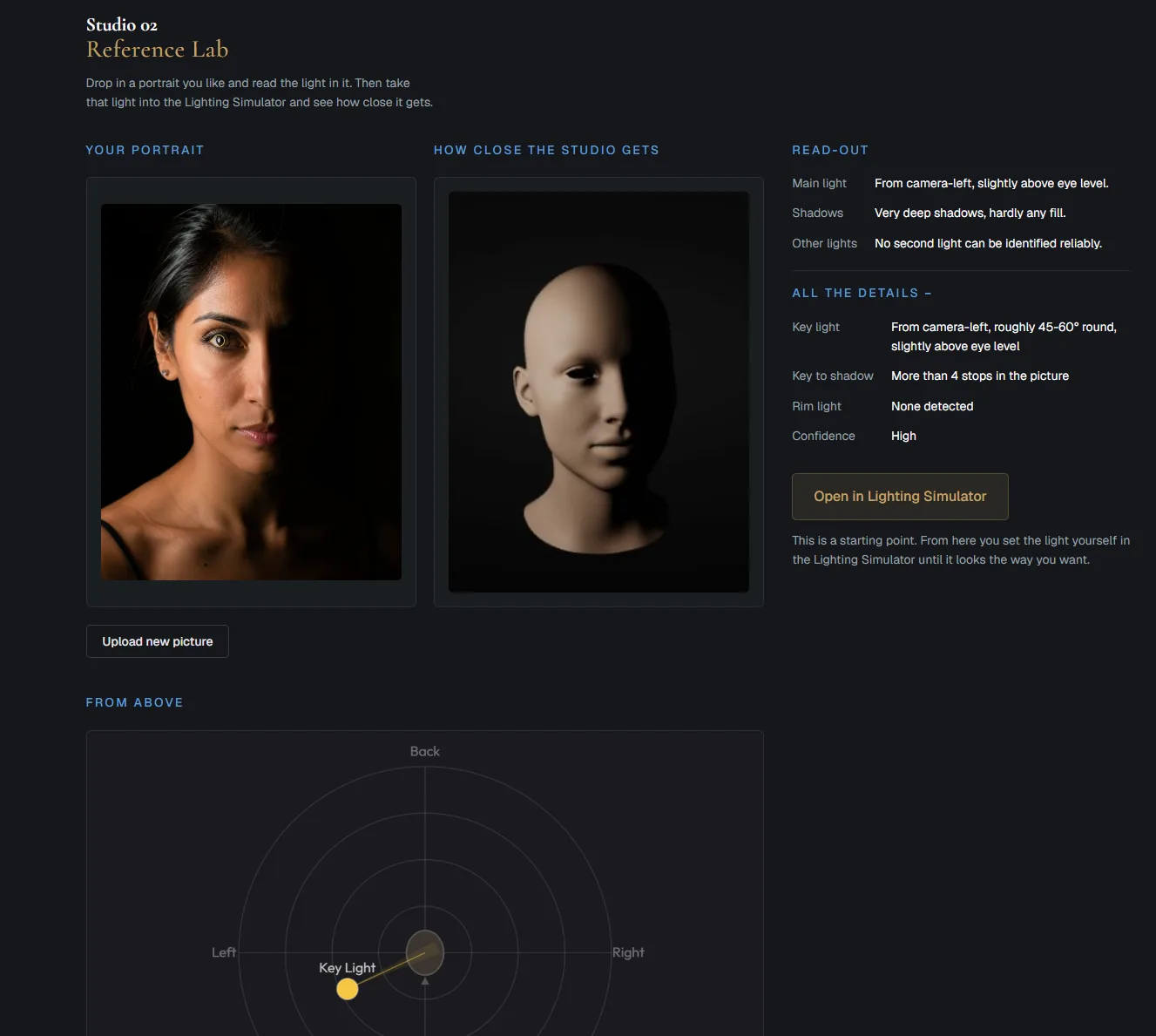Screen dimensions: 1156x1036
Task: Click 'More than 4 stops in the picture'
Action: click(980, 376)
